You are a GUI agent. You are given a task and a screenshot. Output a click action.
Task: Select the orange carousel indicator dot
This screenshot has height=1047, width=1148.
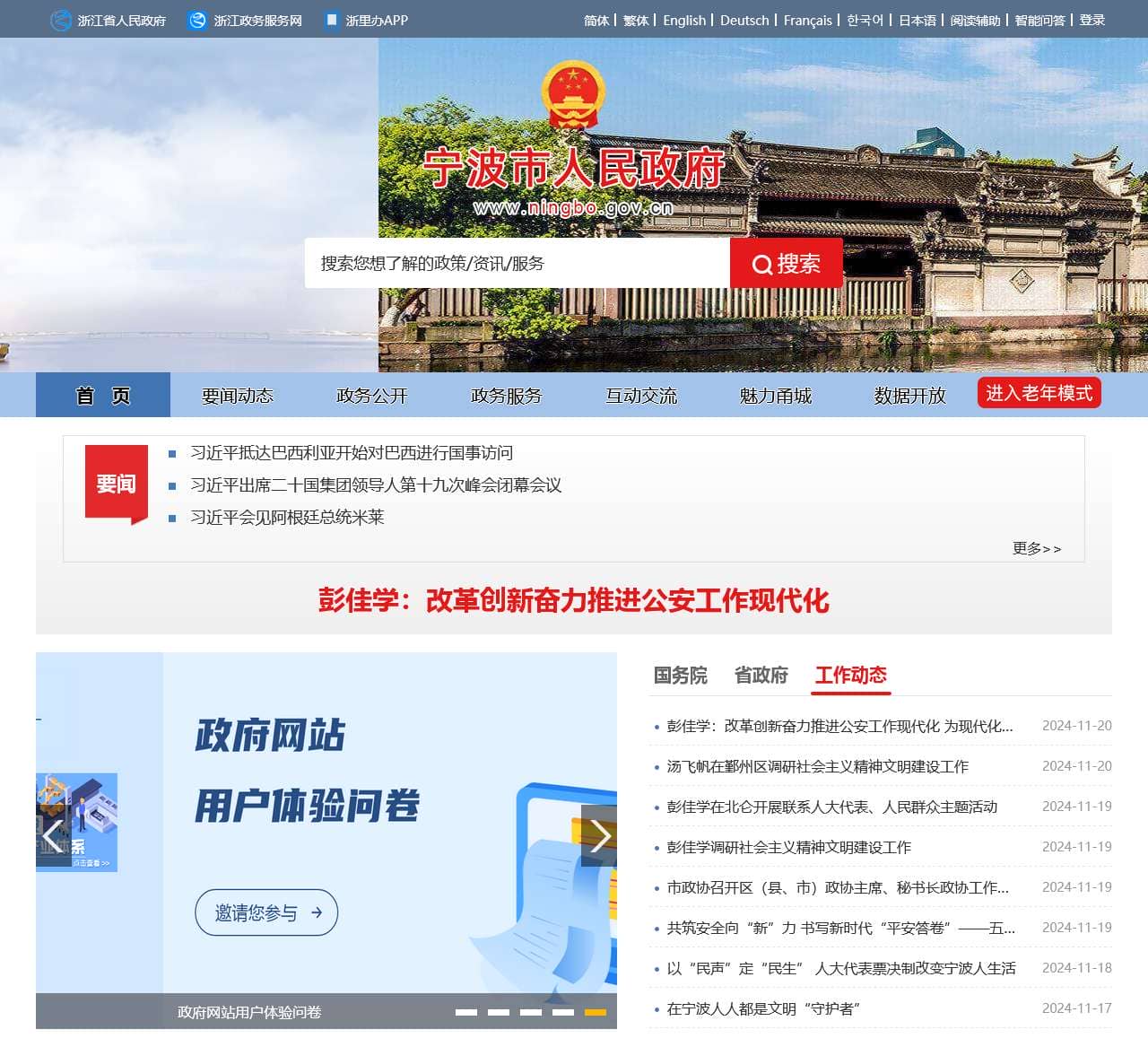(593, 1010)
